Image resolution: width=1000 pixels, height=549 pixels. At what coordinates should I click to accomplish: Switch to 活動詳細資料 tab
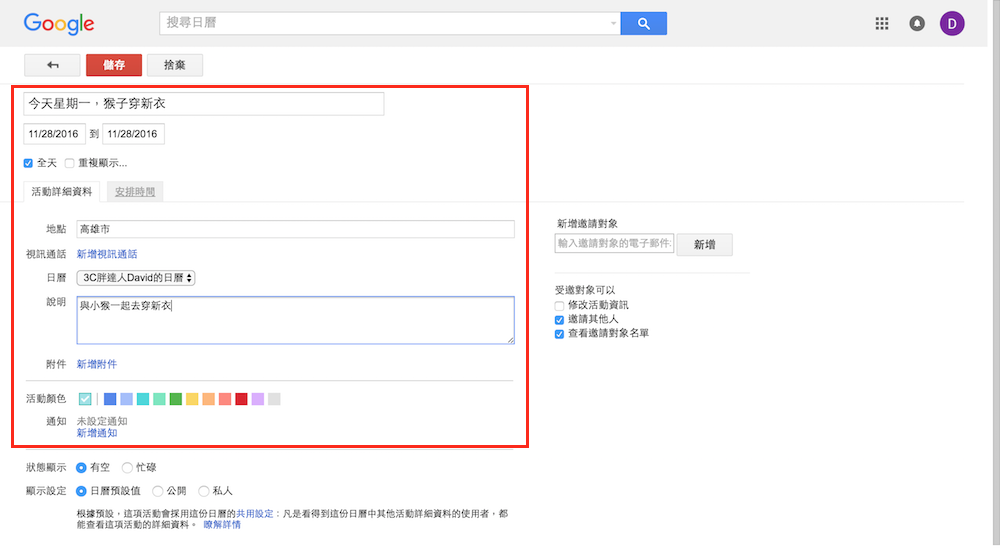point(62,191)
